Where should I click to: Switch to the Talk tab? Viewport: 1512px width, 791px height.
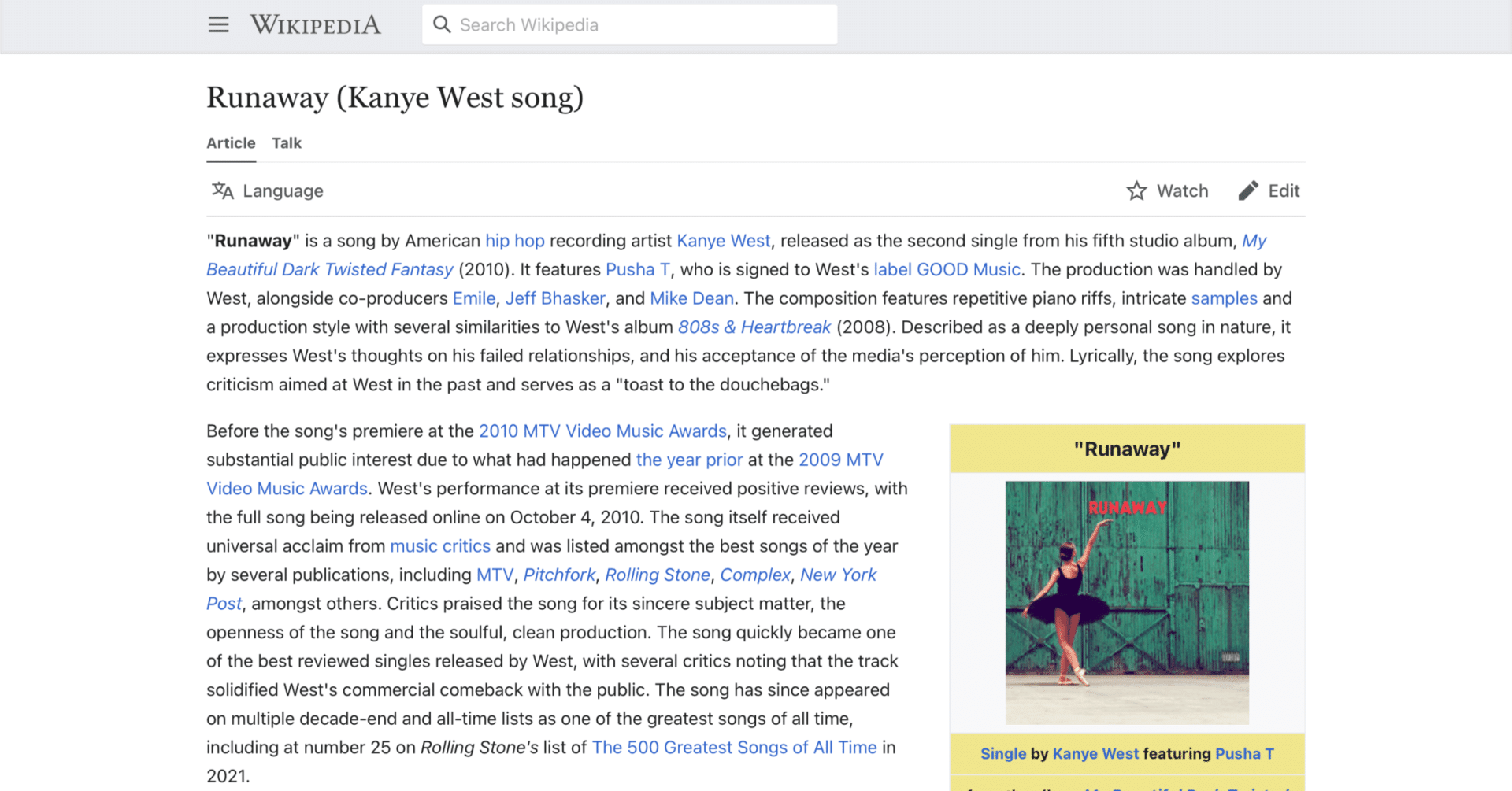click(x=286, y=142)
